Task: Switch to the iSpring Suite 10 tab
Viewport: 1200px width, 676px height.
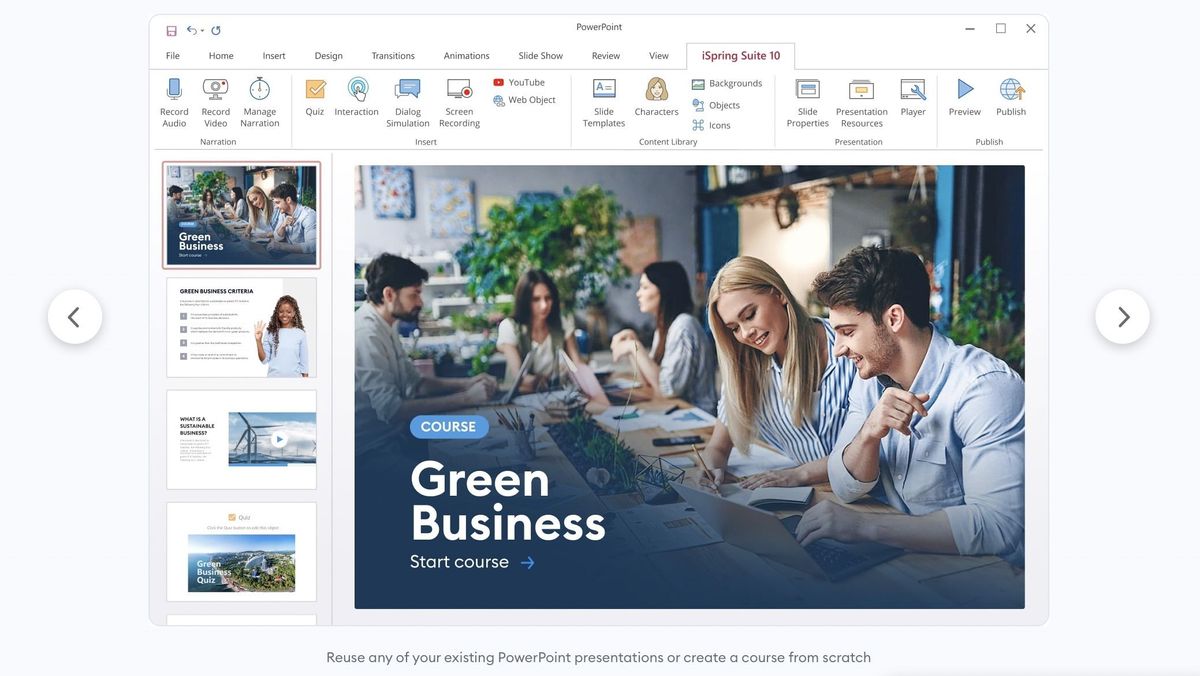Action: pyautogui.click(x=740, y=53)
